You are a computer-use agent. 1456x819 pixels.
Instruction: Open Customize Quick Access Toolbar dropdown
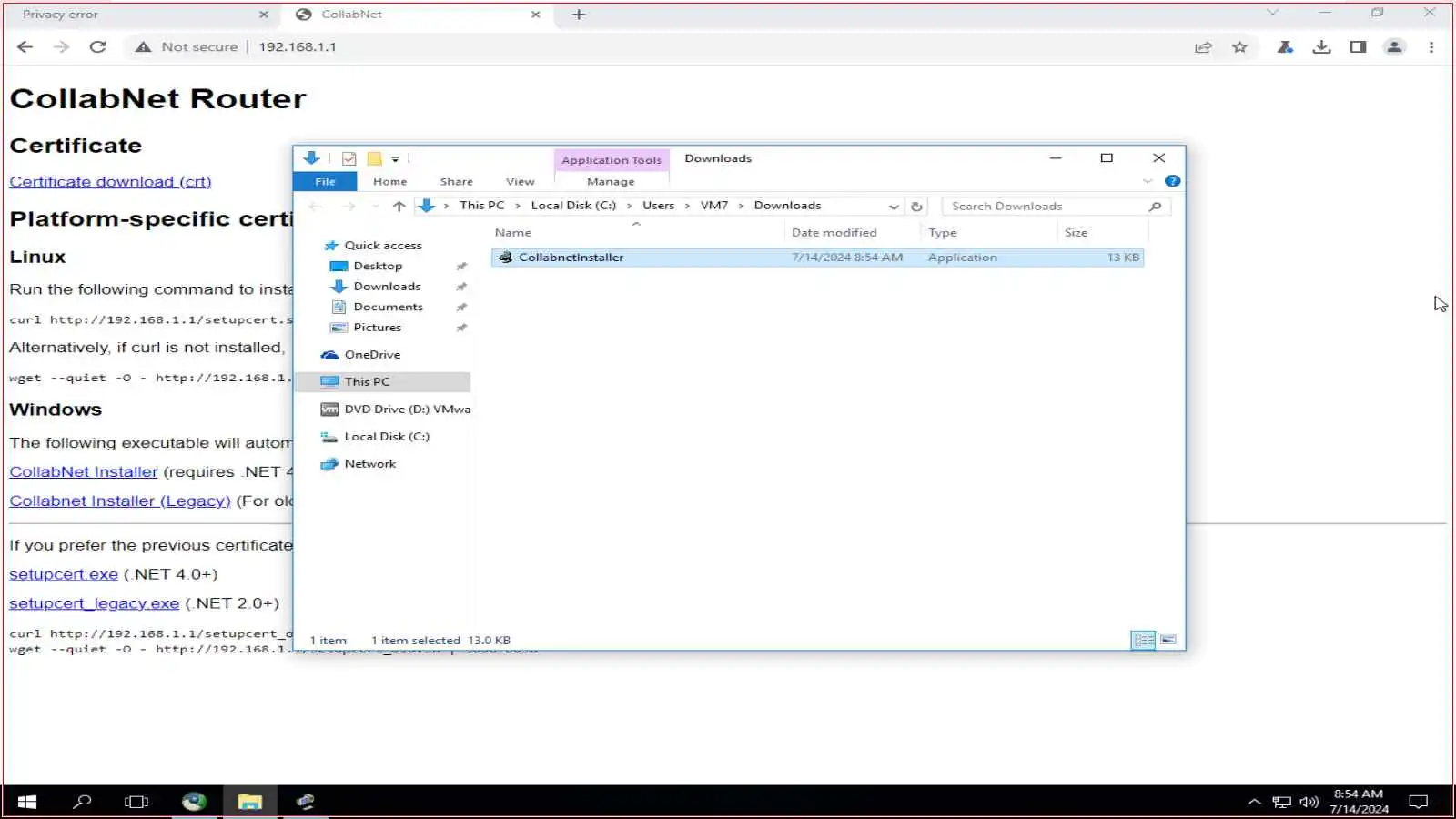395,159
